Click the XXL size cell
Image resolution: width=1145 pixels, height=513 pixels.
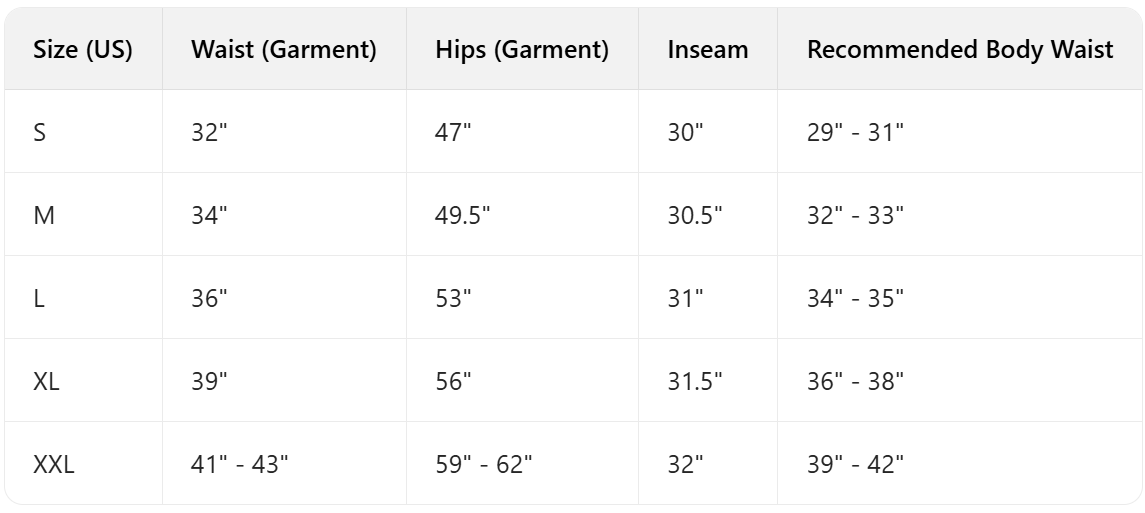54,464
